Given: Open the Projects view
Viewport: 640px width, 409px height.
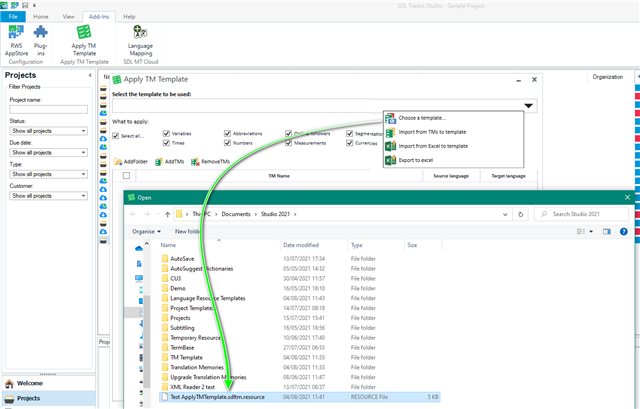Looking at the screenshot, I should click(x=49, y=398).
